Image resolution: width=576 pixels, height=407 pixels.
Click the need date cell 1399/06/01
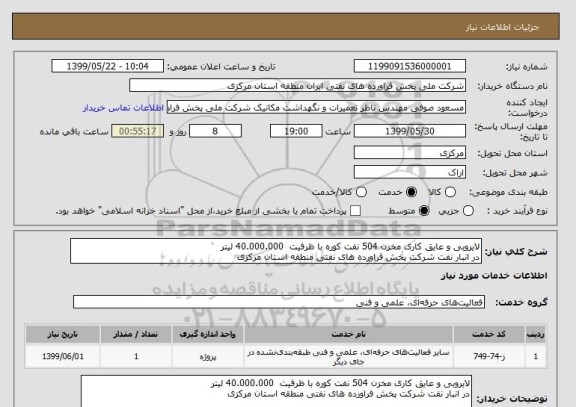pos(62,356)
